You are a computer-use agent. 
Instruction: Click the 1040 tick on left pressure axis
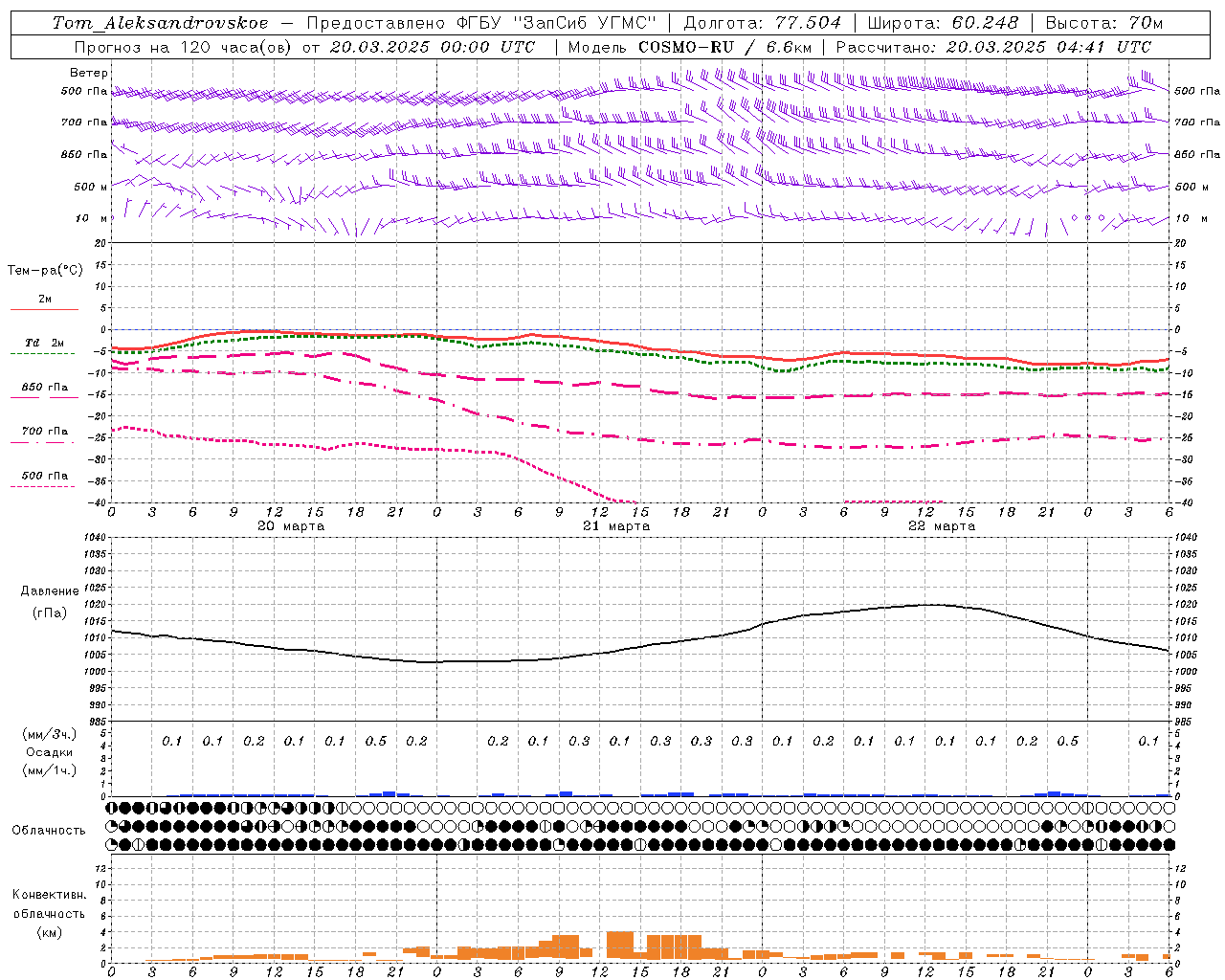tap(94, 538)
